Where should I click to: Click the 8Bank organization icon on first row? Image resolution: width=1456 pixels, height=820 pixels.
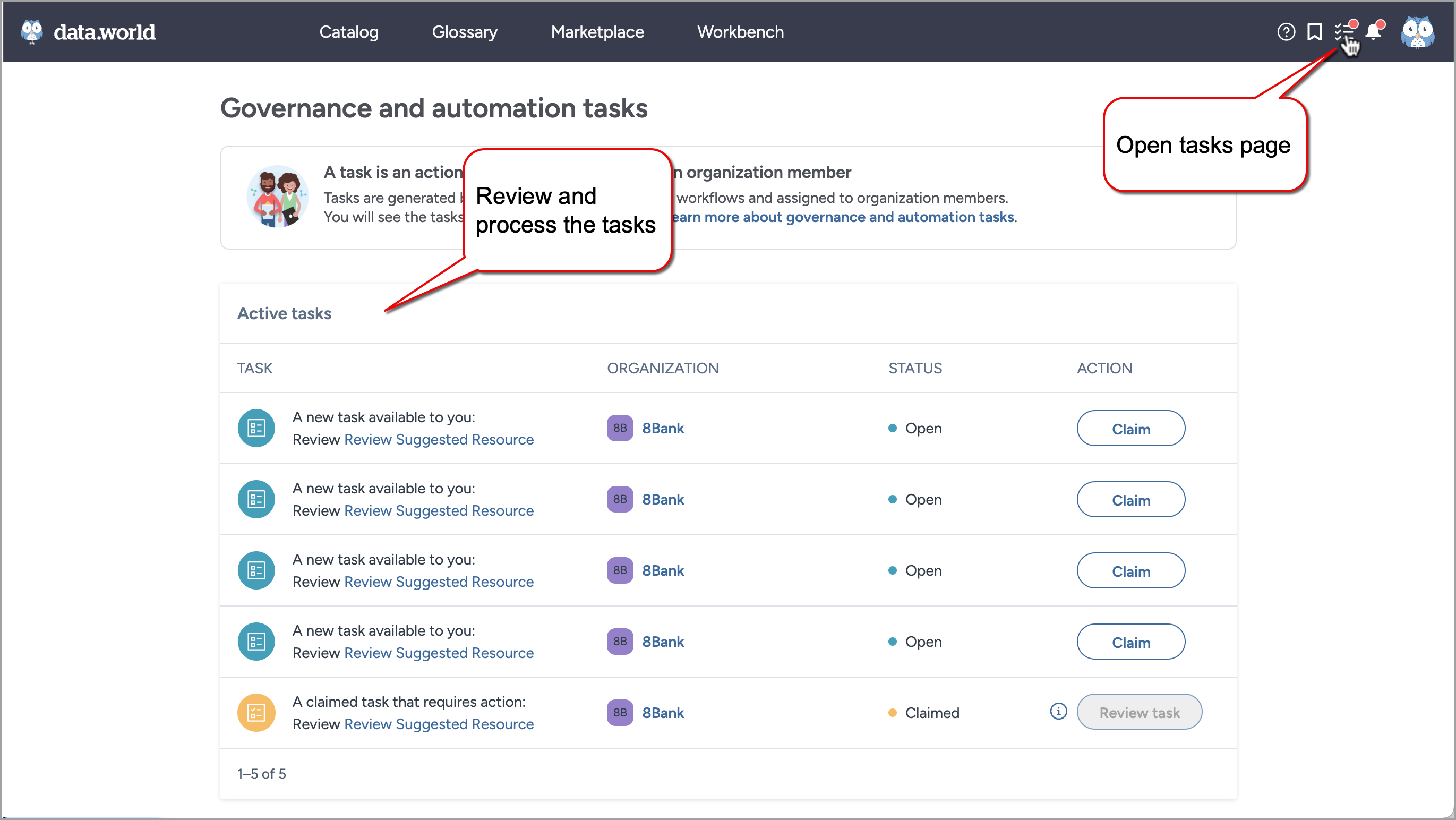620,428
